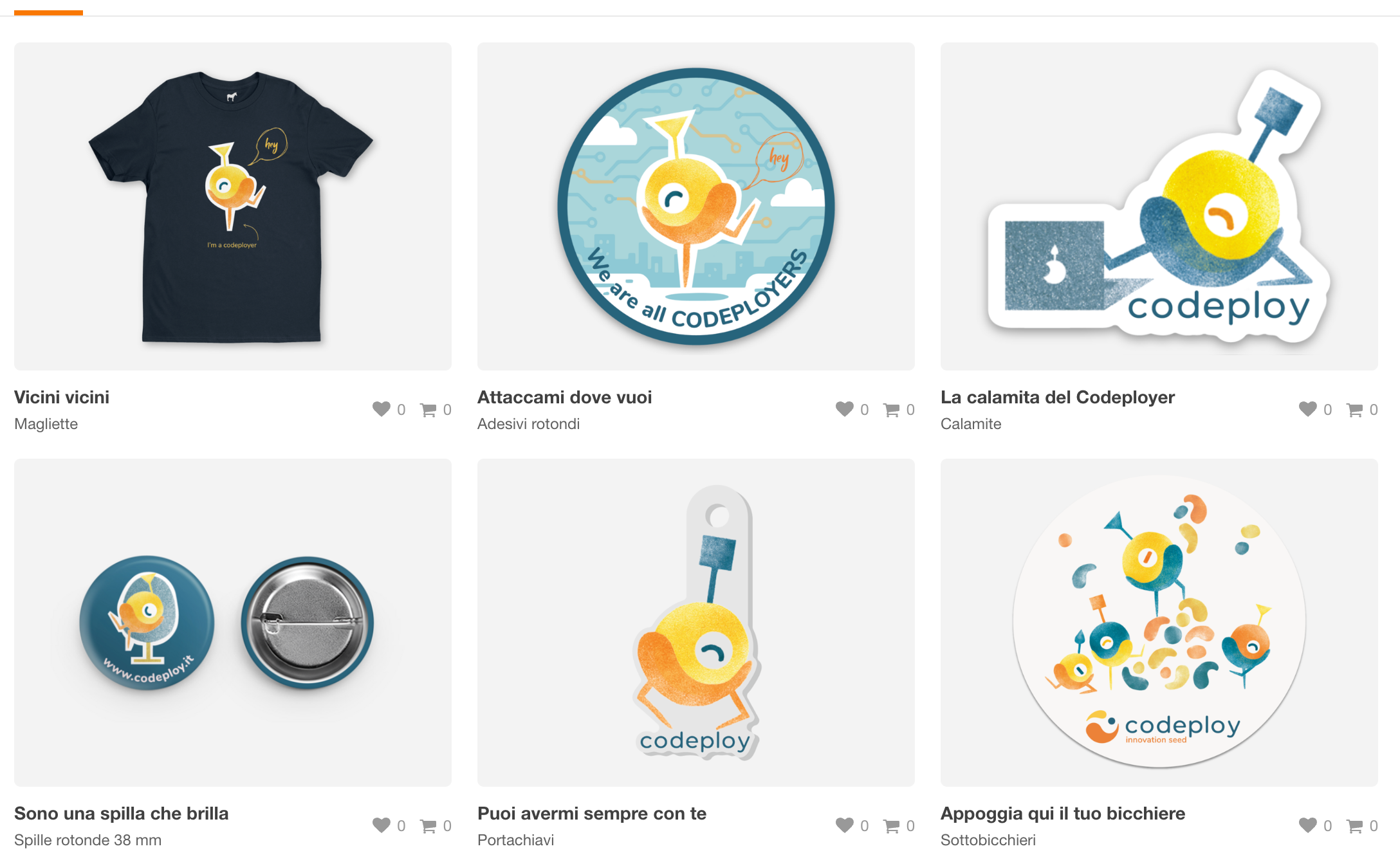Click cart icon for Puoi avermi sempre con te
This screenshot has width=1400, height=862.
(891, 826)
